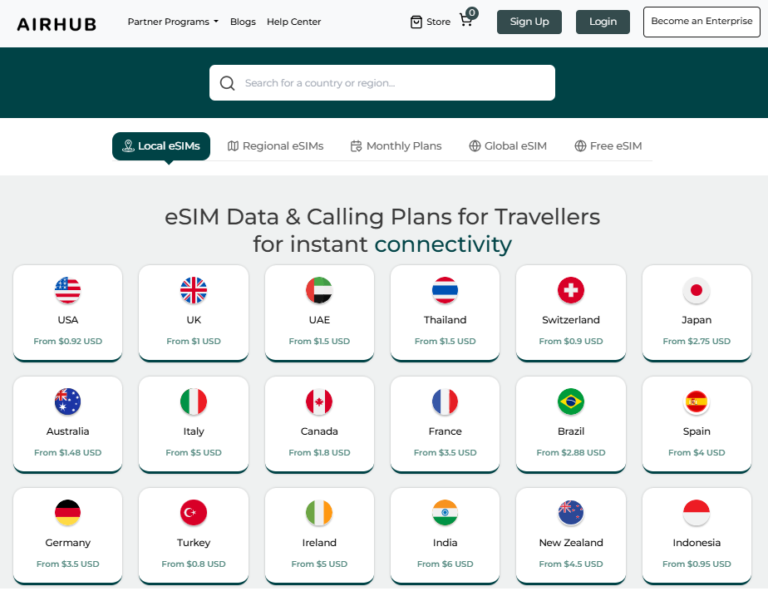The height and width of the screenshot is (596, 768).
Task: Select the Spain flag icon
Action: (696, 401)
